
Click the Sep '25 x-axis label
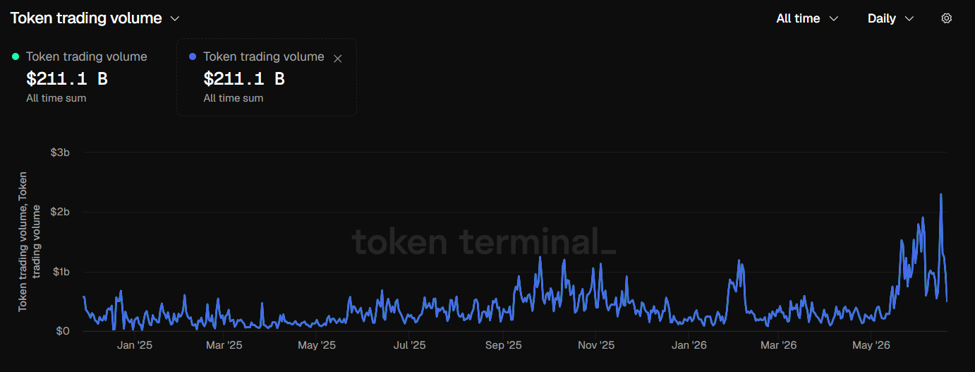504,345
